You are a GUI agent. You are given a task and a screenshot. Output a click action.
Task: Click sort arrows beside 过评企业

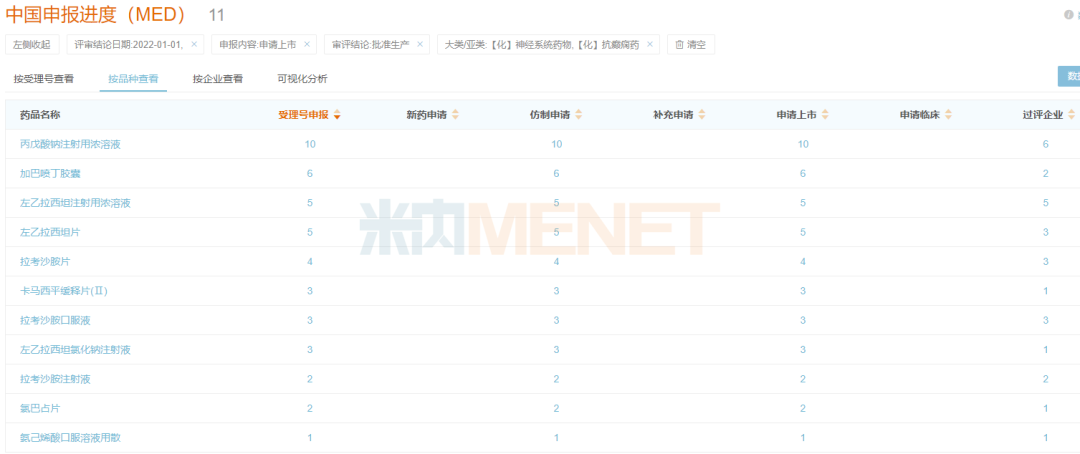tap(1072, 115)
